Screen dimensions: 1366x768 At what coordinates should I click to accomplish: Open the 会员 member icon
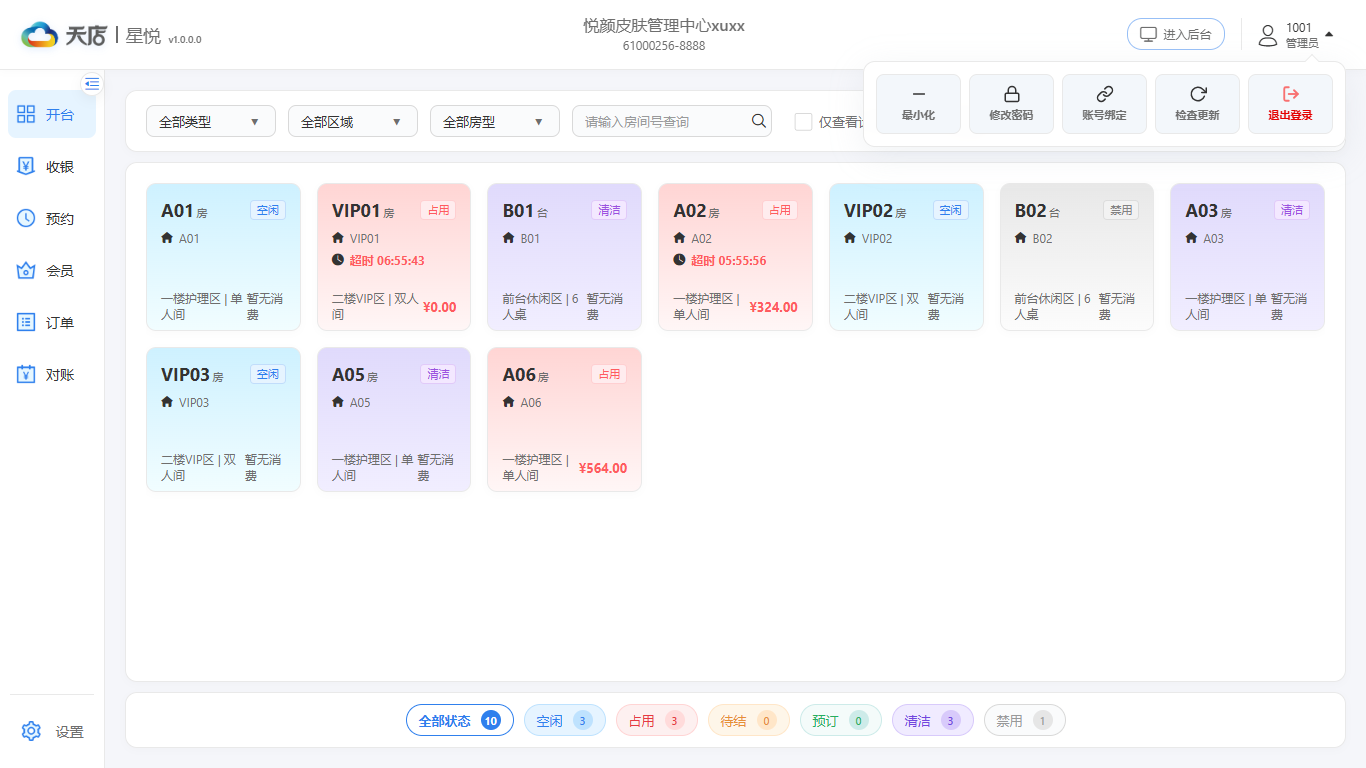26,270
